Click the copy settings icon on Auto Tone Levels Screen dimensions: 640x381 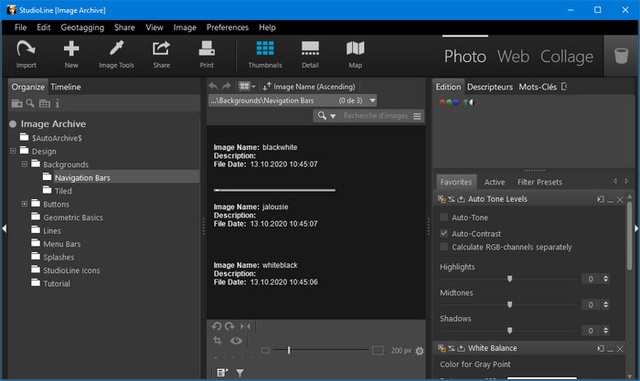point(442,199)
